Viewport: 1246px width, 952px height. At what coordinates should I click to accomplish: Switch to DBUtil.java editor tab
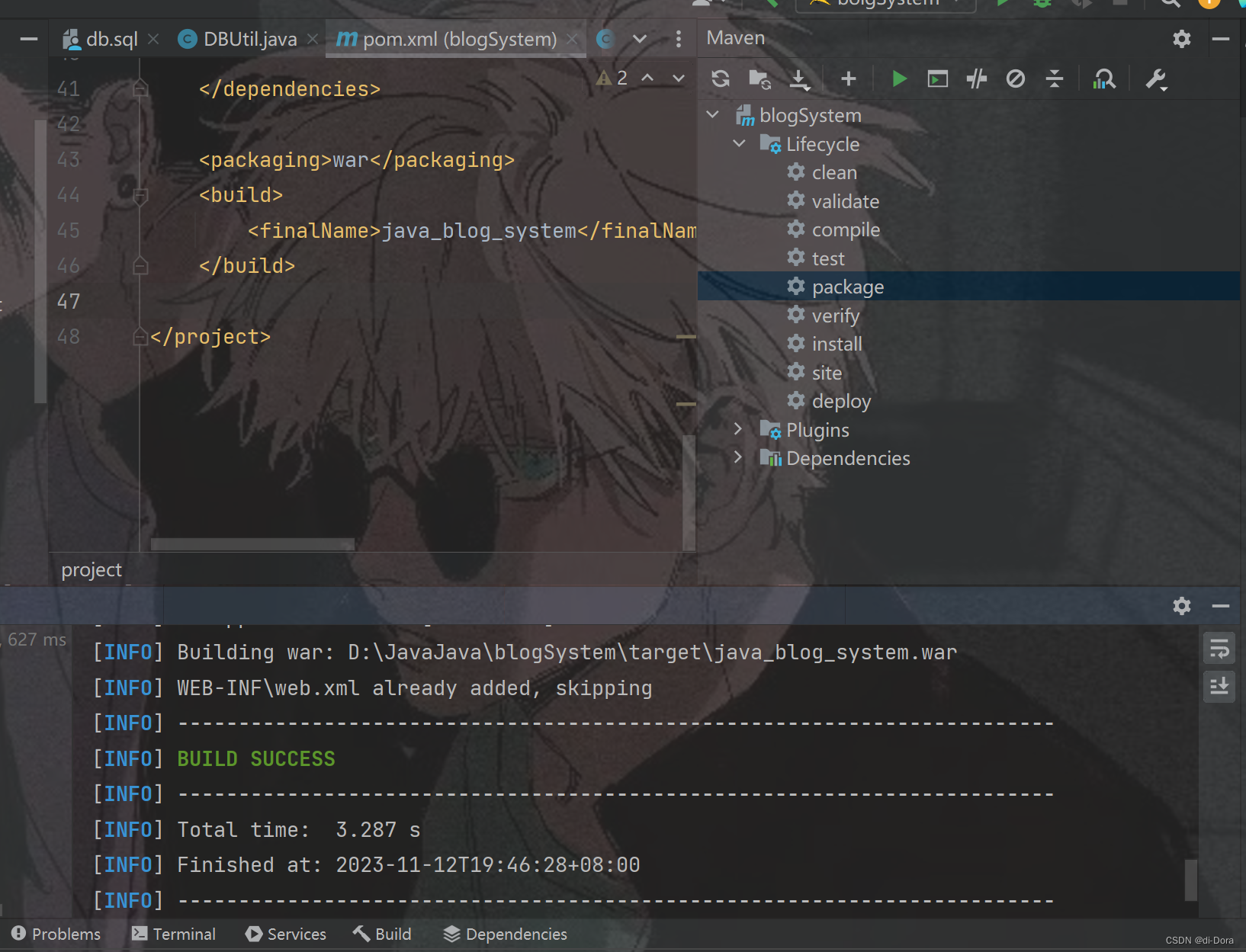click(239, 39)
